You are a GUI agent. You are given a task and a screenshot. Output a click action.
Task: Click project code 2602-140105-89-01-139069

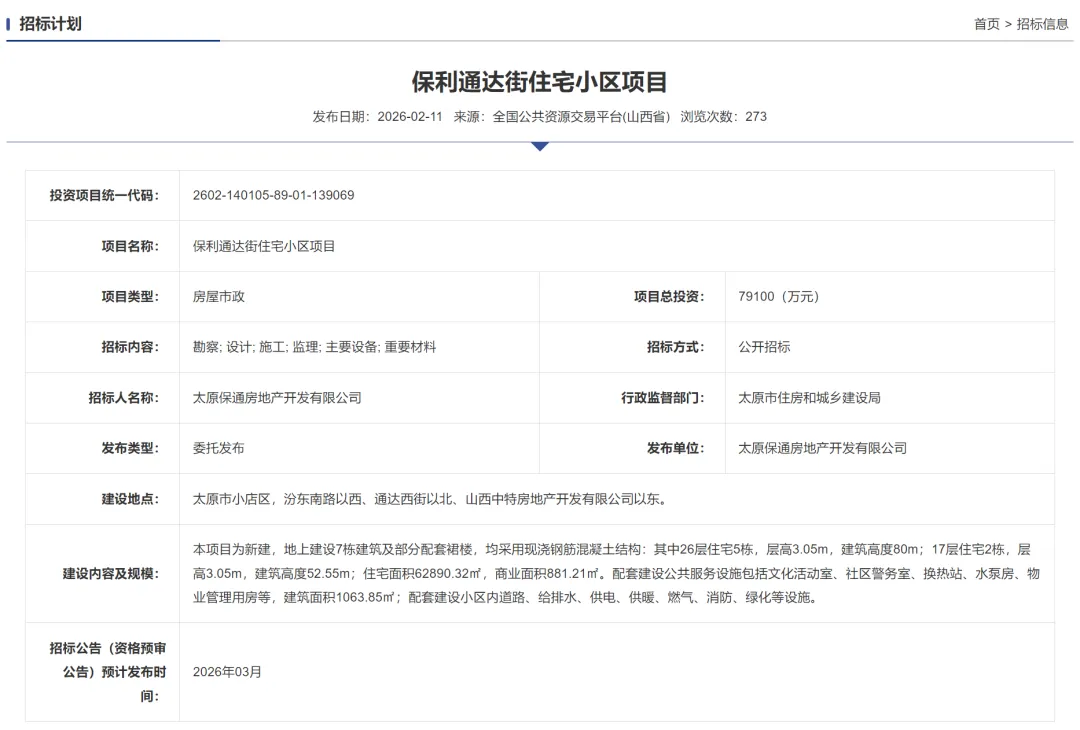click(x=273, y=196)
